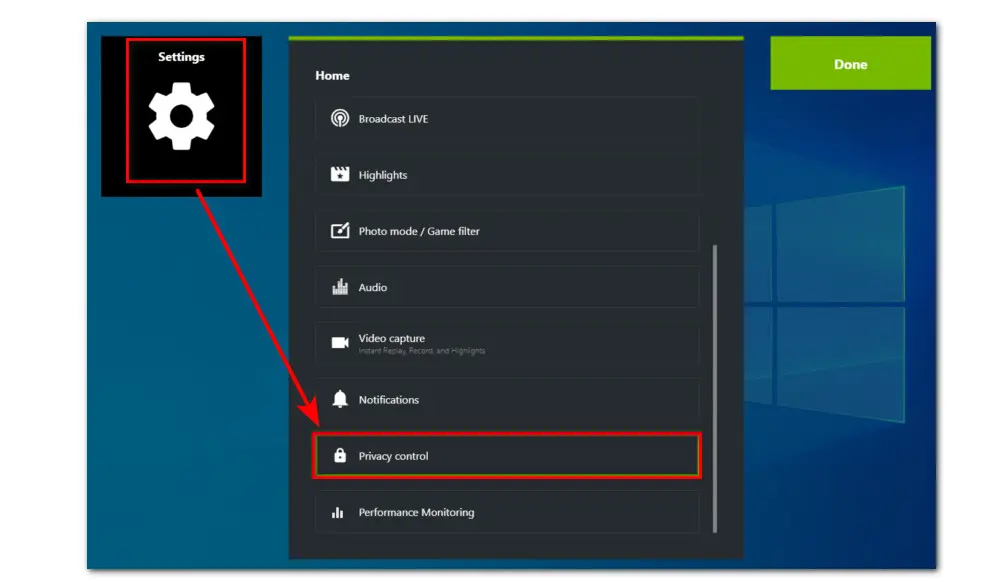Click the Home heading link
This screenshot has width=1000, height=580.
click(x=332, y=76)
